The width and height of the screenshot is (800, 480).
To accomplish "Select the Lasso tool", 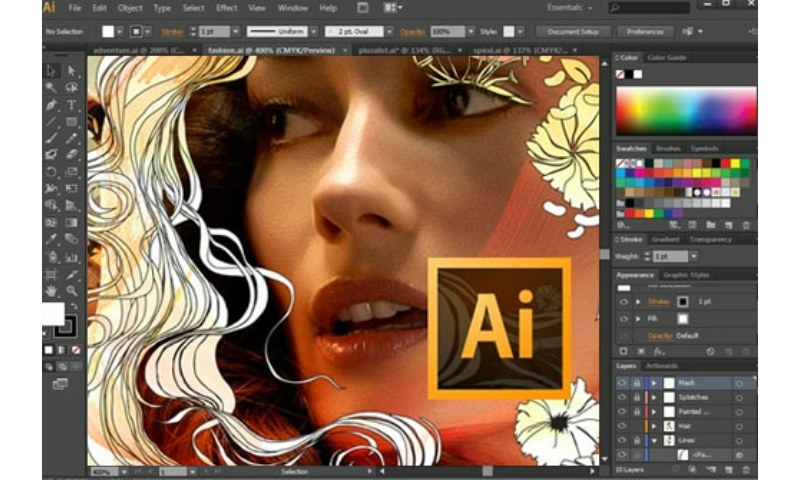I will pyautogui.click(x=71, y=88).
